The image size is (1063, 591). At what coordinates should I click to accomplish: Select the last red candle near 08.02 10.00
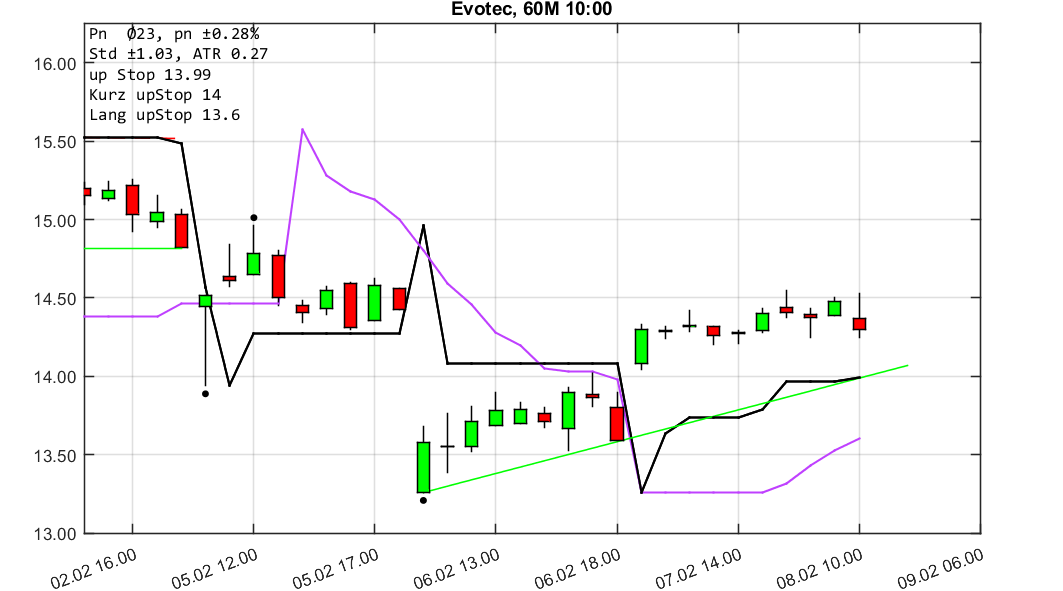coord(860,322)
